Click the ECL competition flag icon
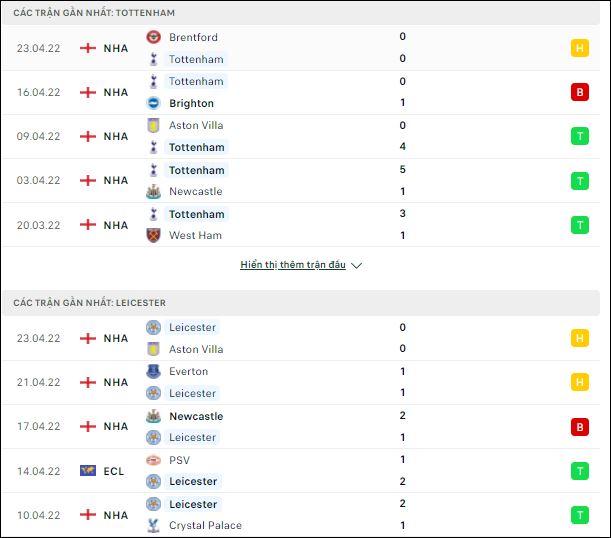Screen dimensions: 611x538 click(88, 471)
